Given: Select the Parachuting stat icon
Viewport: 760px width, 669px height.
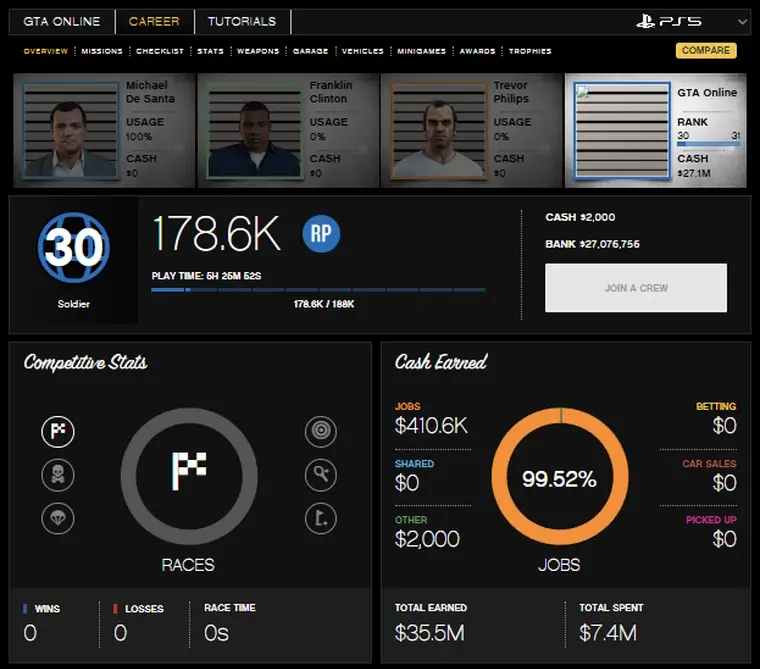Looking at the screenshot, I should [58, 518].
